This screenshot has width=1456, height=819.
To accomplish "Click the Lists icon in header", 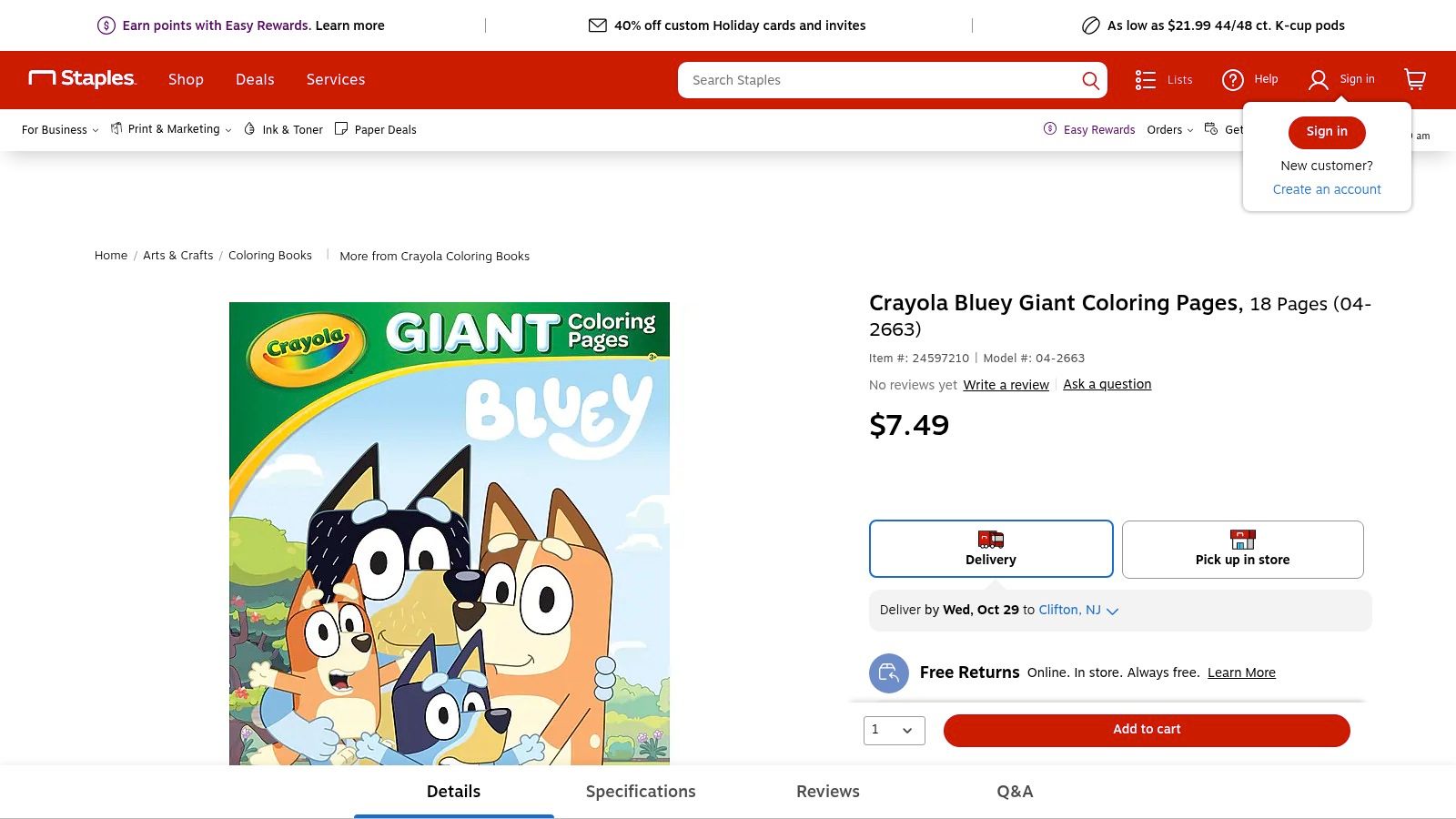I will 1146,80.
